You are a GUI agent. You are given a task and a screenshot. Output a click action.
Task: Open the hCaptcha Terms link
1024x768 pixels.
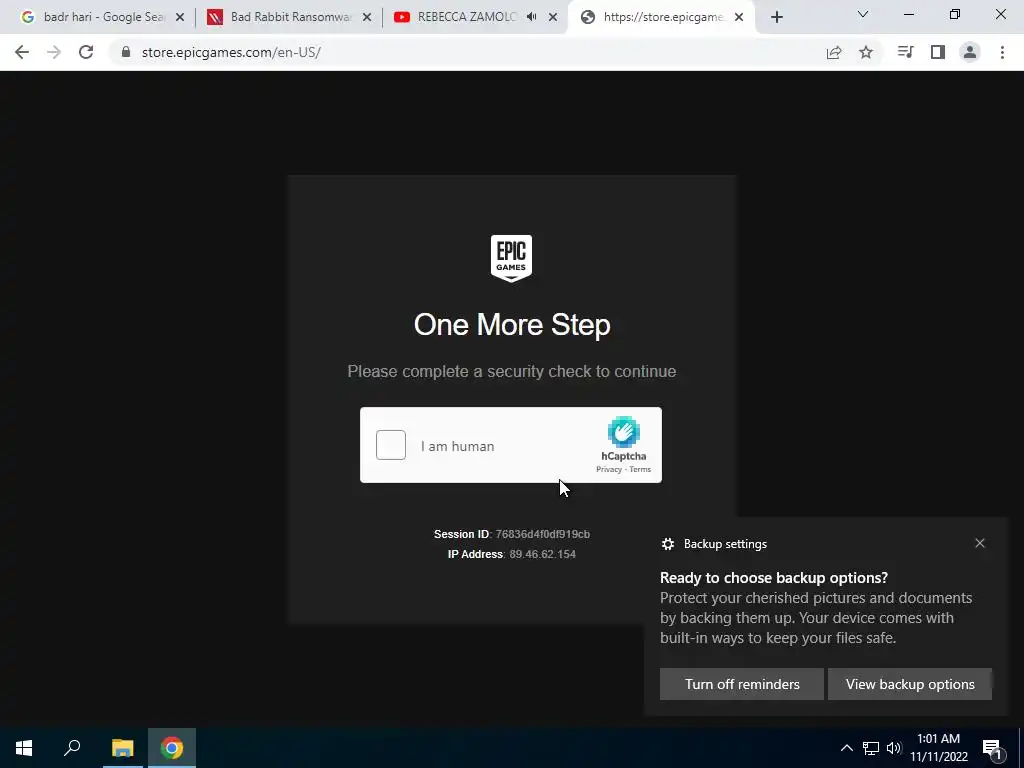(640, 470)
